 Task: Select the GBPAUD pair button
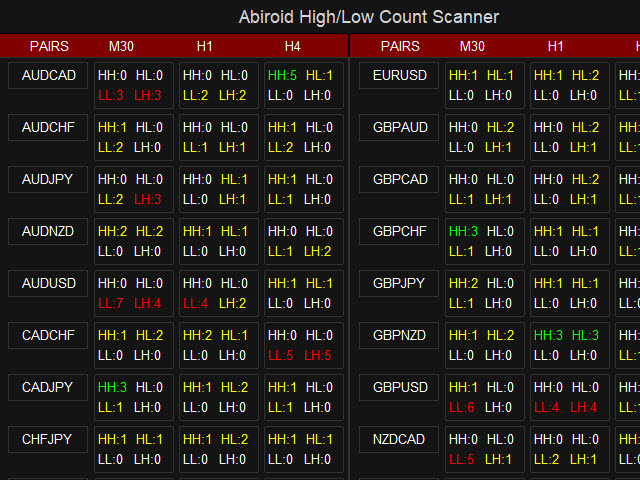point(399,127)
